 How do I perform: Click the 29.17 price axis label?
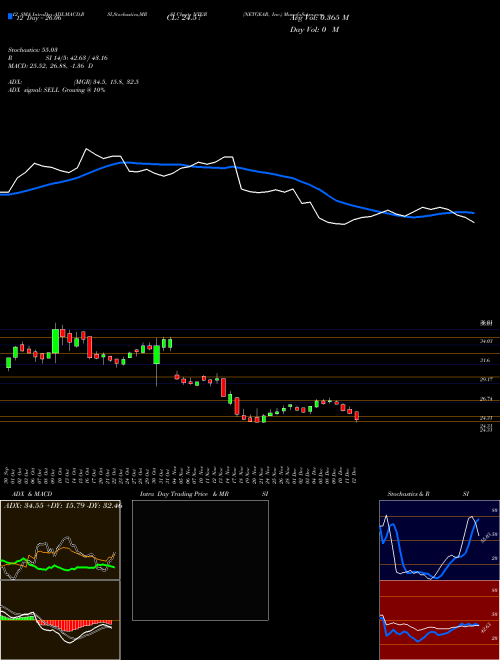click(487, 380)
